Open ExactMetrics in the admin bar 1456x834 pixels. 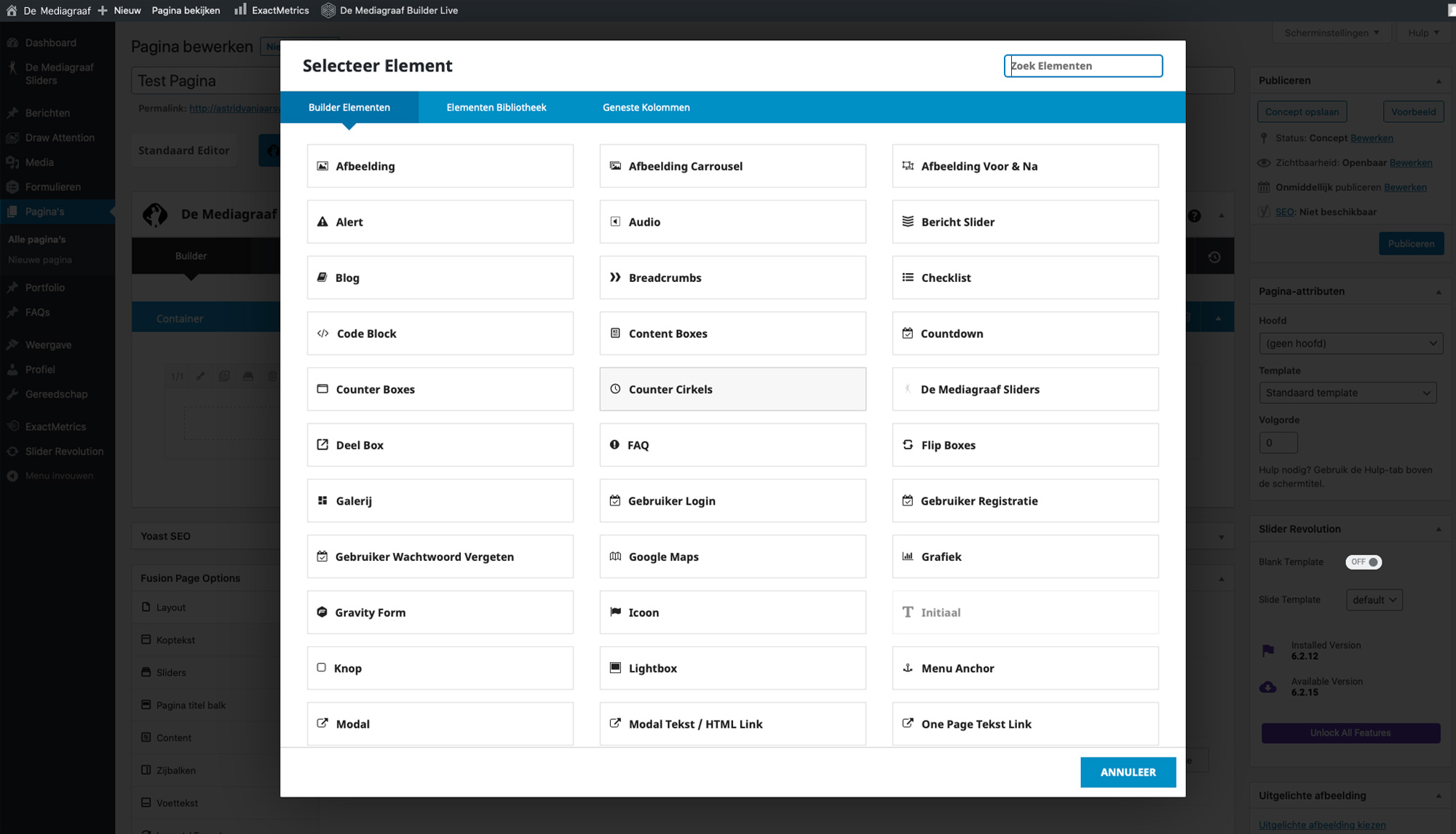[272, 10]
